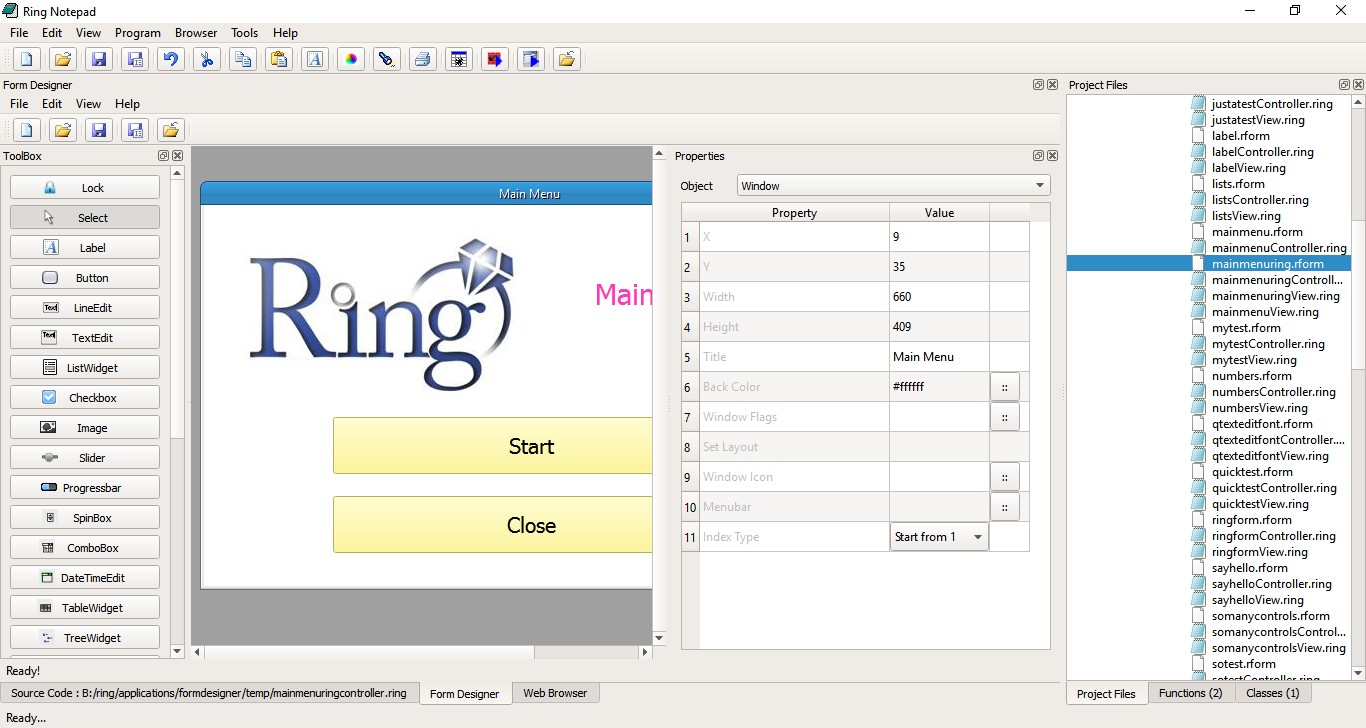This screenshot has height=728, width=1366.
Task: Select the TreeWidget control in ToolBox
Action: coord(85,637)
